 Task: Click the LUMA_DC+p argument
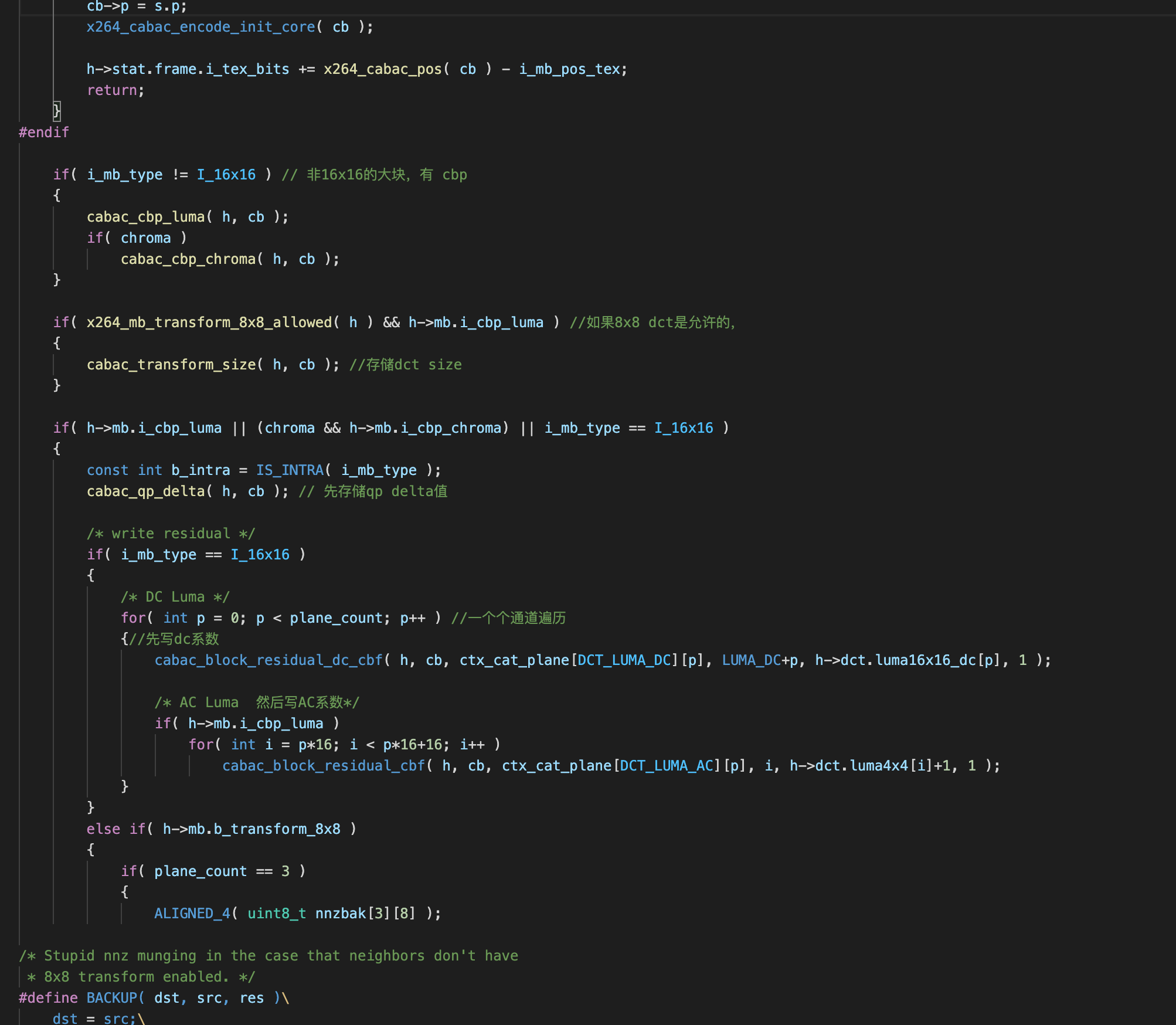click(x=760, y=660)
